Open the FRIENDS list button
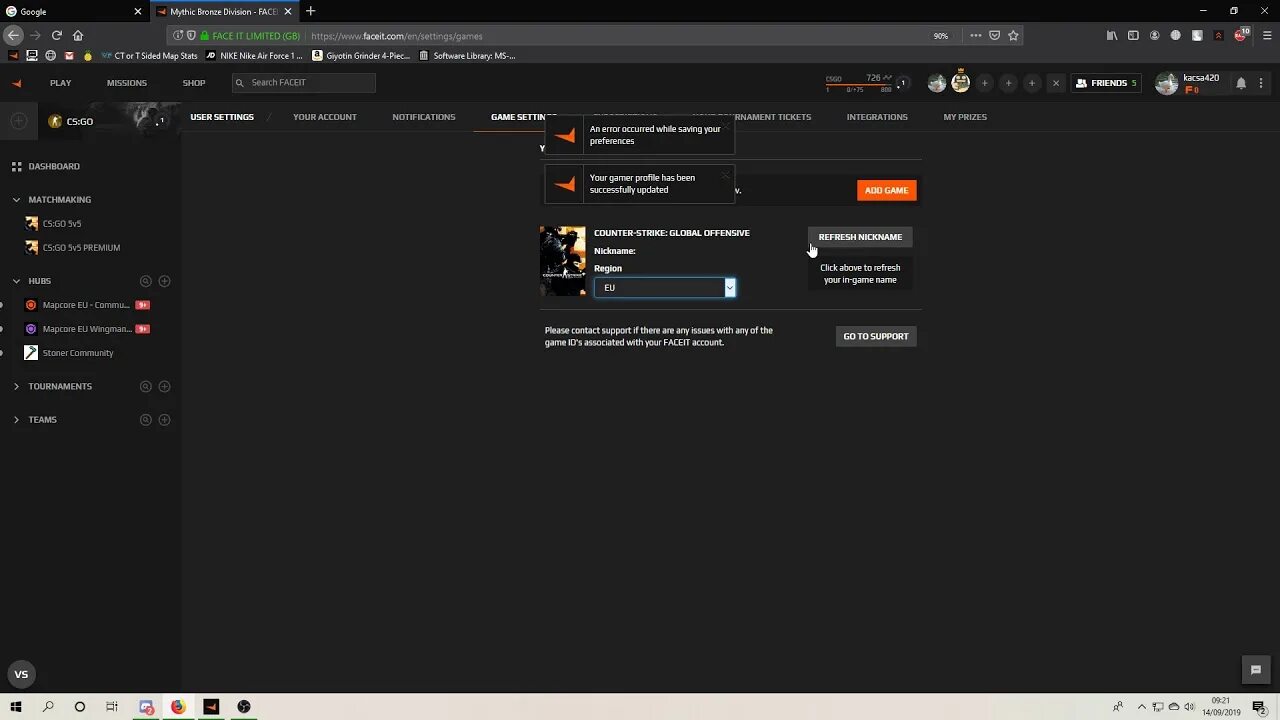This screenshot has width=1280, height=720. [1106, 83]
